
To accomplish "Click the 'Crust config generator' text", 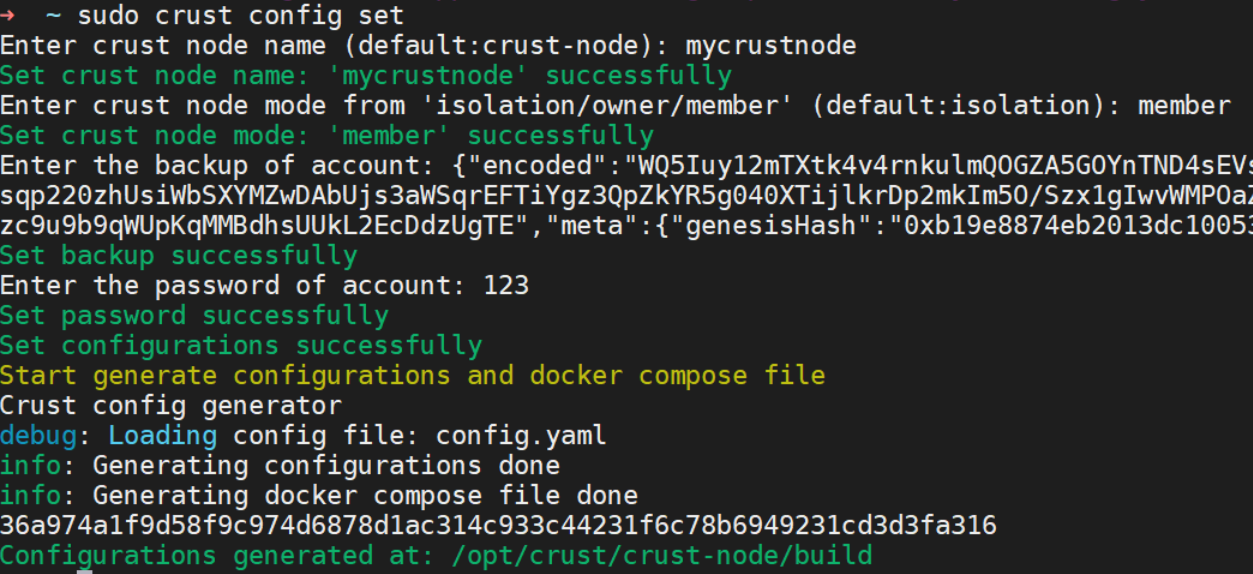I will 171,406.
